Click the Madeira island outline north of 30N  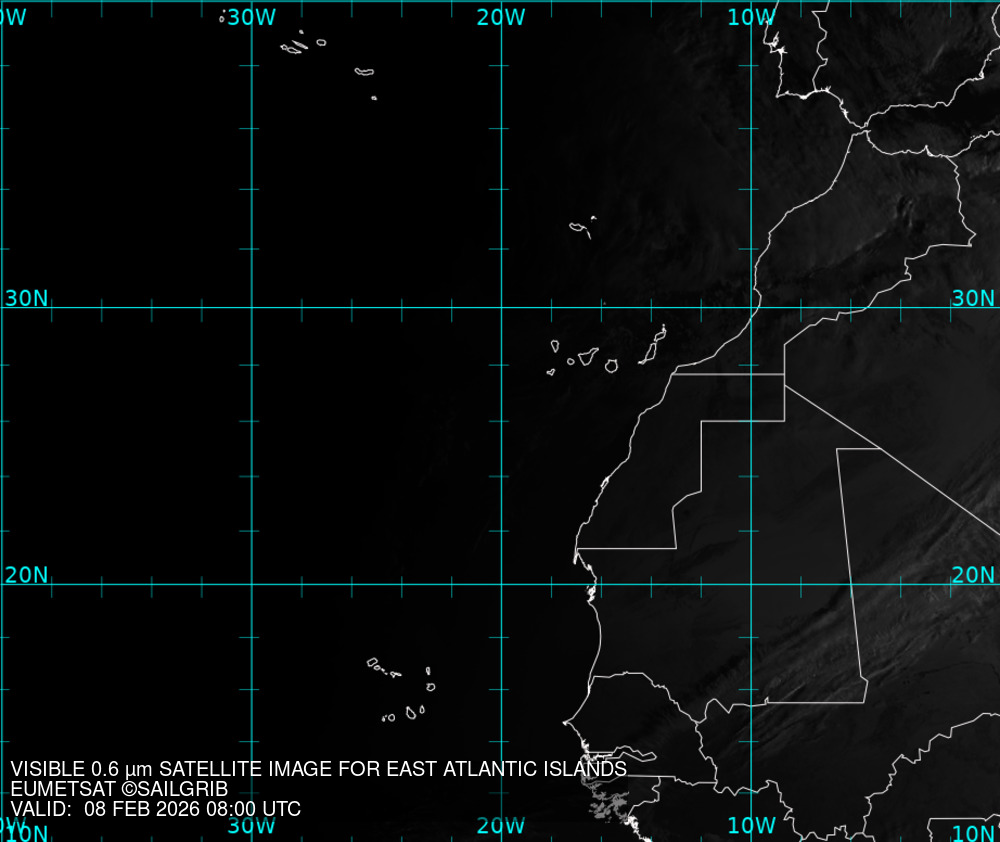pyautogui.click(x=579, y=228)
